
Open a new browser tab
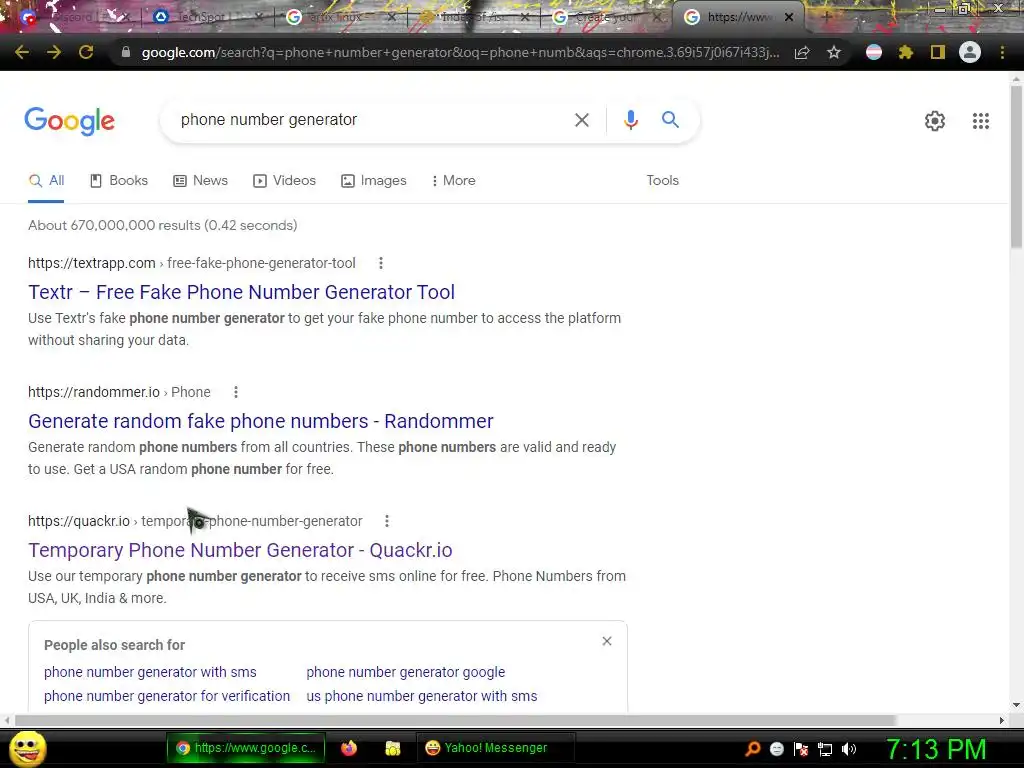[826, 17]
